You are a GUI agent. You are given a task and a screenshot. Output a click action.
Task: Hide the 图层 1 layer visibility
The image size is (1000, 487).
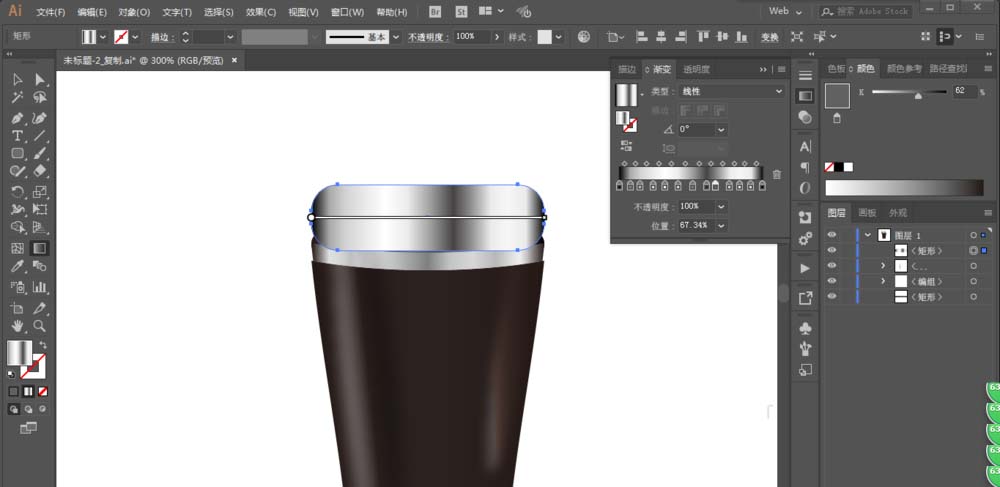(x=831, y=235)
